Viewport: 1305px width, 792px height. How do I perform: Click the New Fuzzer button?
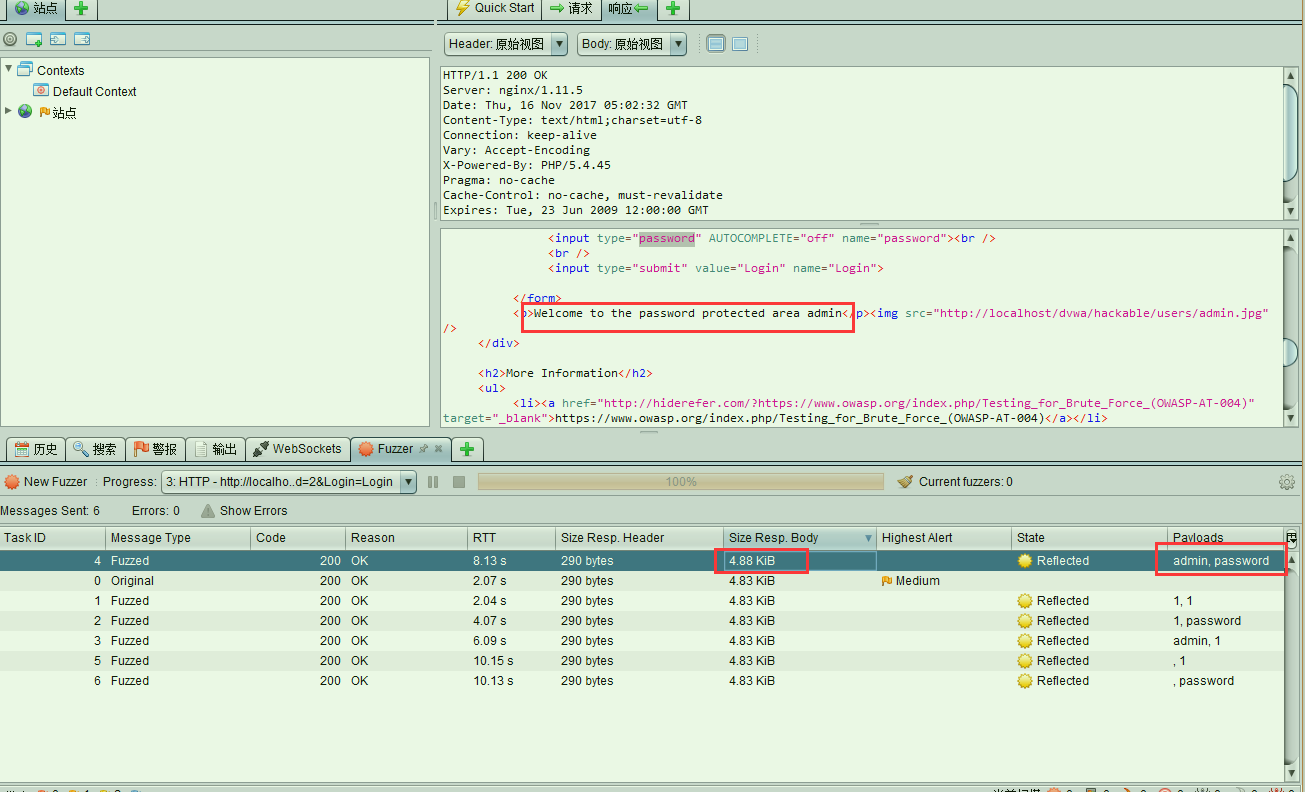(x=46, y=482)
